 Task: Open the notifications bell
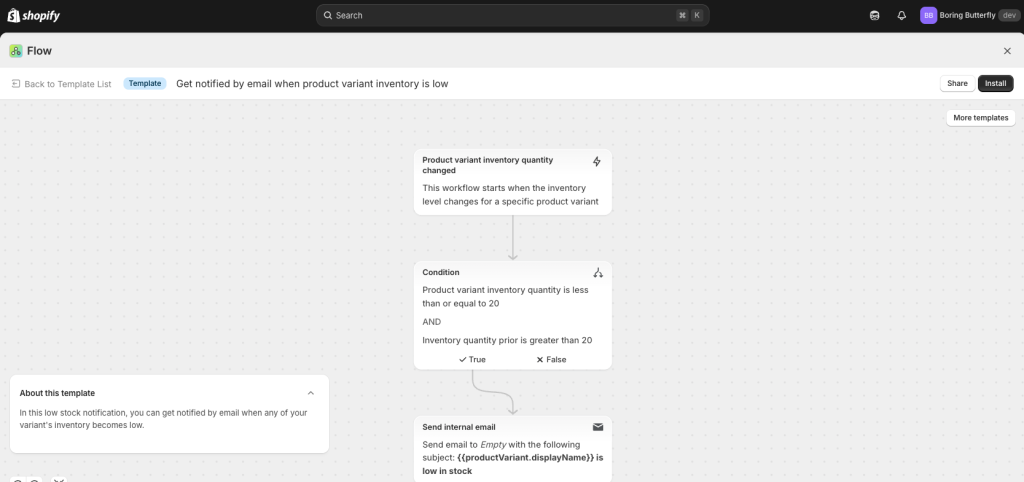901,15
